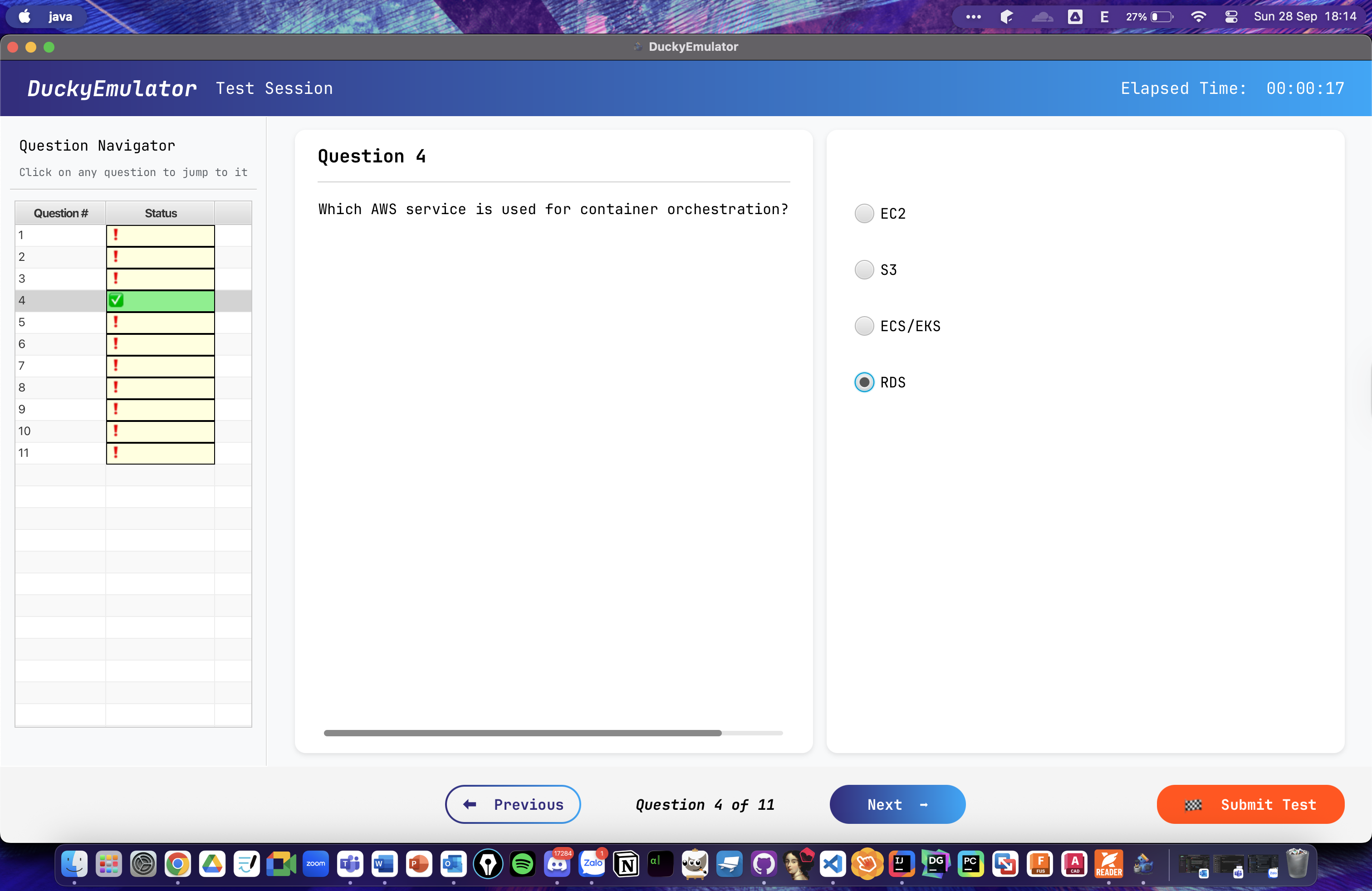Click the battery indicator in menu bar
The image size is (1372, 891).
(1150, 17)
